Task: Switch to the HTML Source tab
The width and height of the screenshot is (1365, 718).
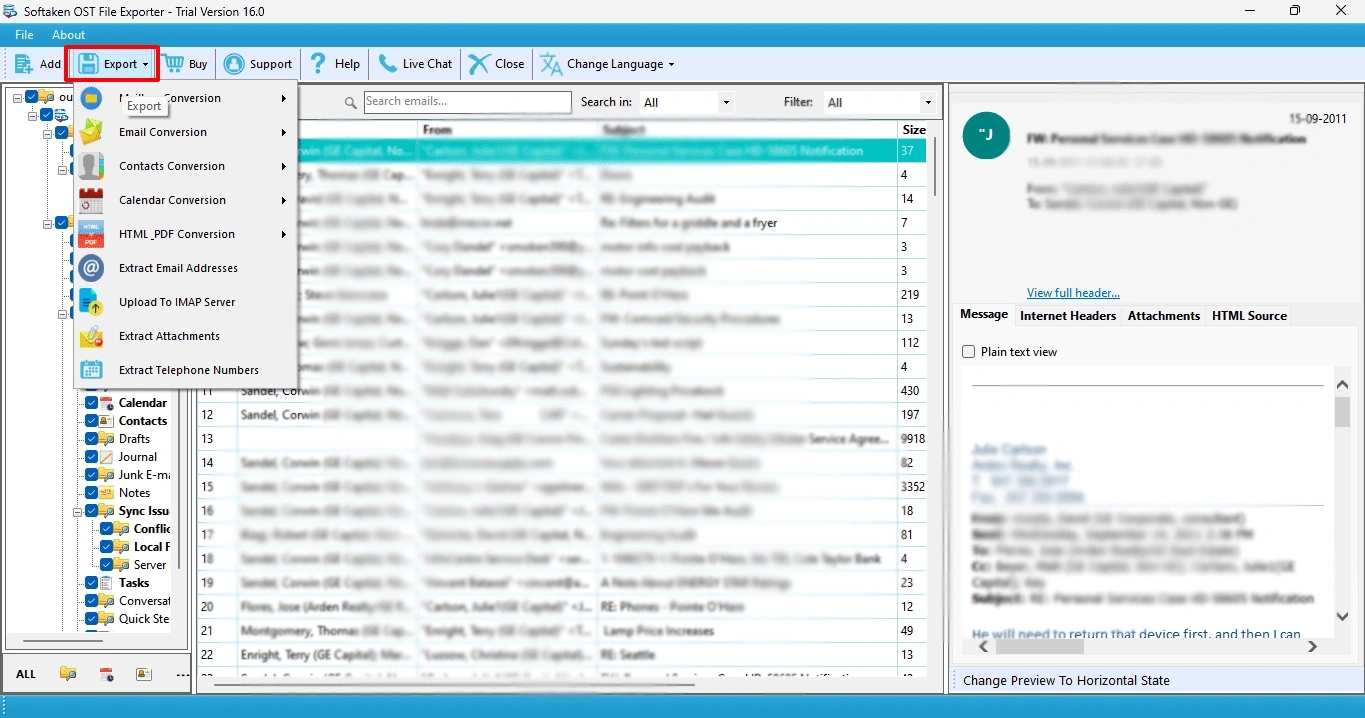Action: tap(1249, 315)
